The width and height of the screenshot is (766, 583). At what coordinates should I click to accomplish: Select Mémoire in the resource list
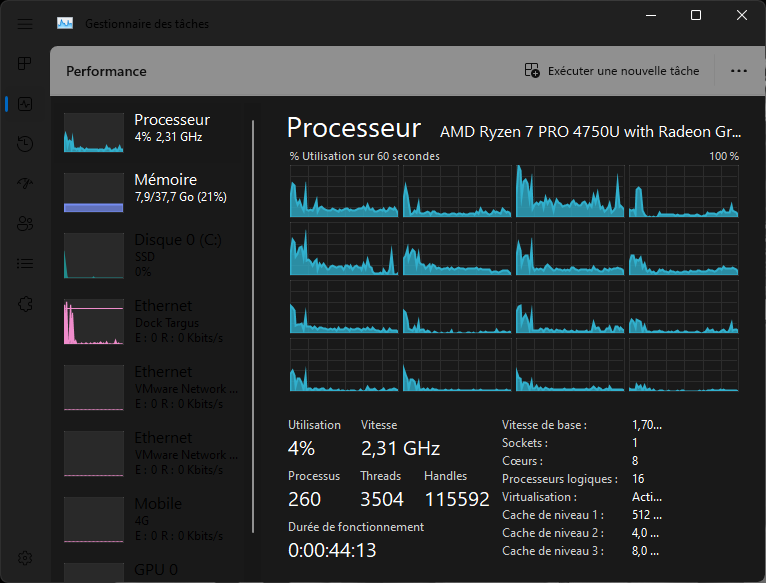[x=151, y=192]
